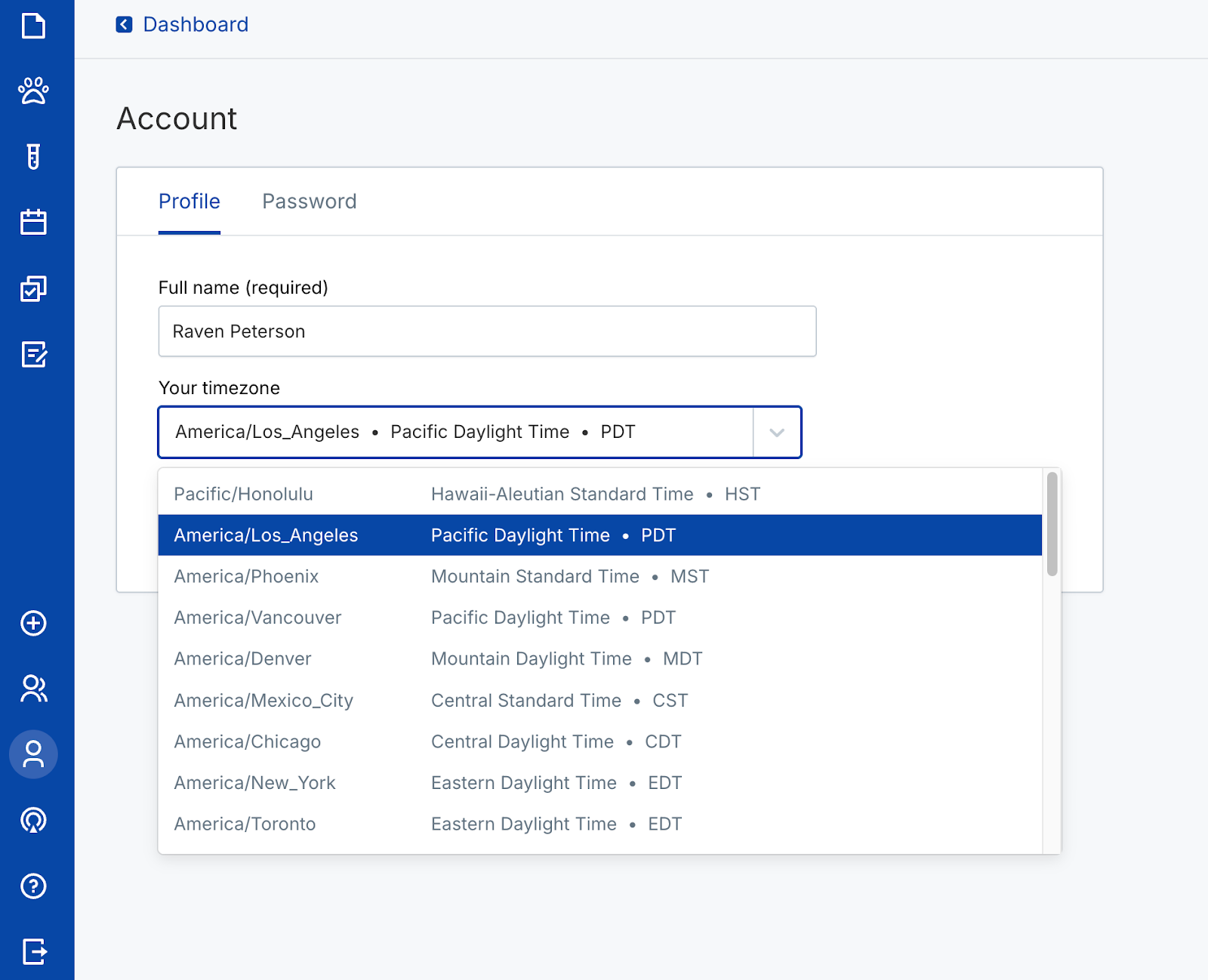Click the document page icon in sidebar

pyautogui.click(x=33, y=26)
